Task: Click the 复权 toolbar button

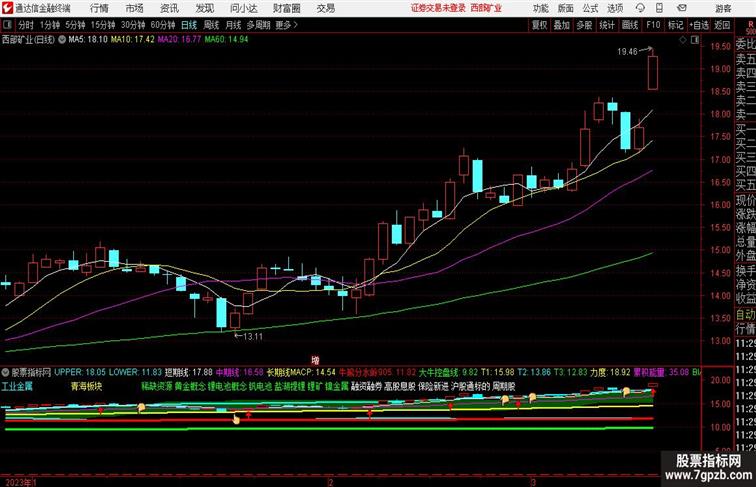Action: pyautogui.click(x=539, y=25)
